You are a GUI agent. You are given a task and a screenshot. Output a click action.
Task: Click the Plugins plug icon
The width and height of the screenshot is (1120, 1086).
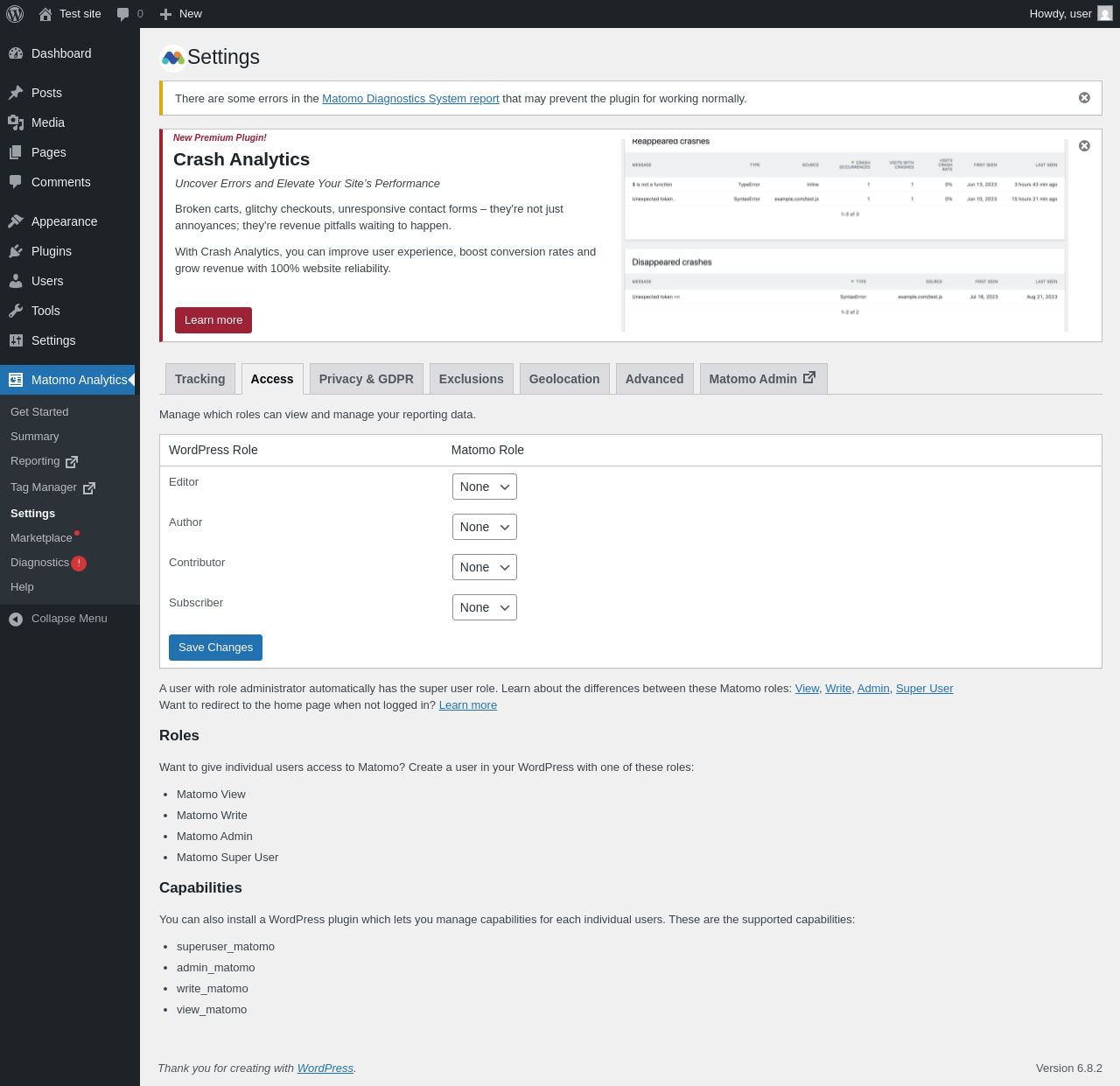16,251
